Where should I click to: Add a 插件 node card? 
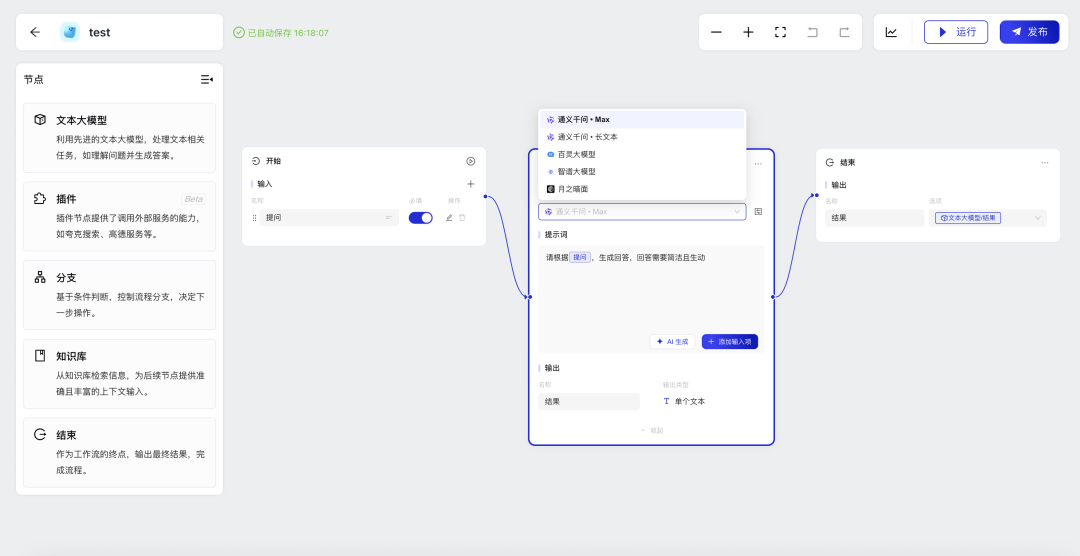pos(120,216)
